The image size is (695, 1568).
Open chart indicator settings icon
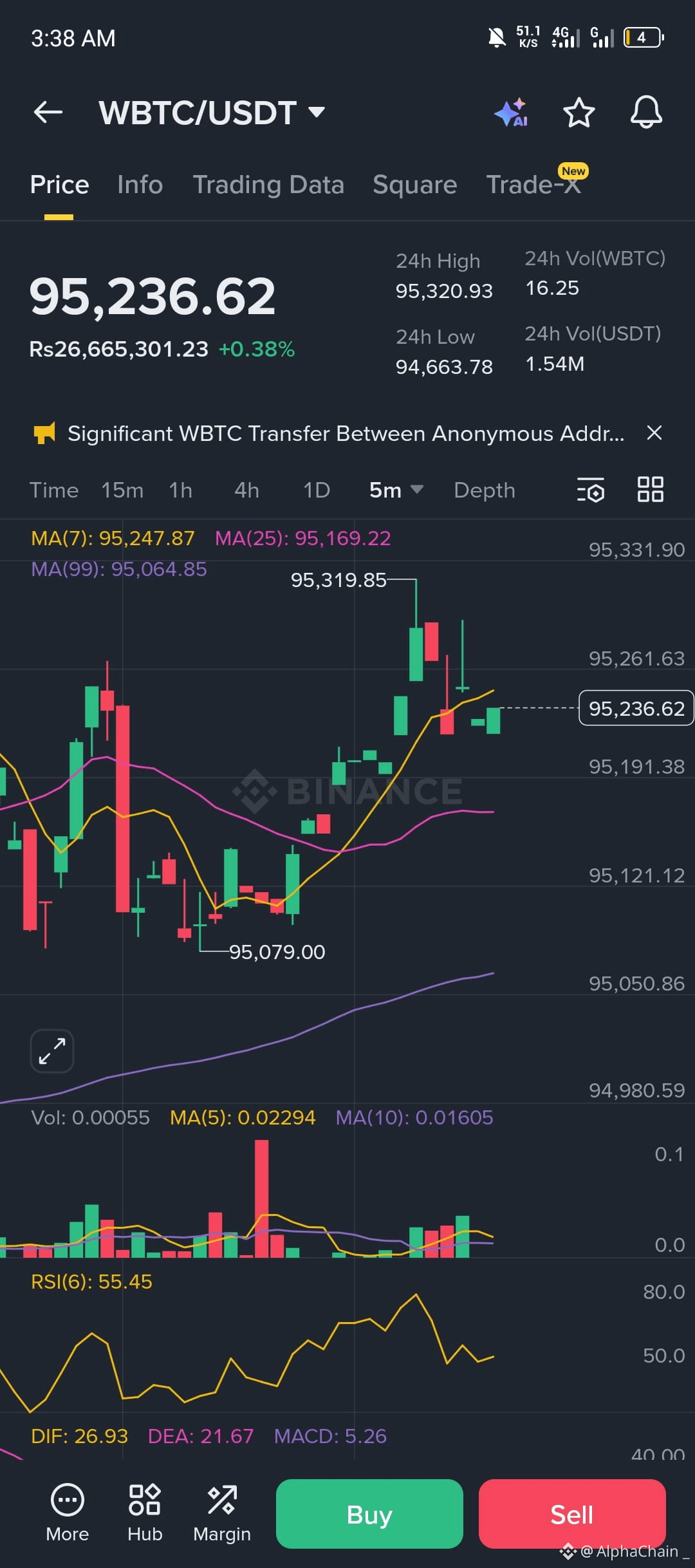click(591, 490)
